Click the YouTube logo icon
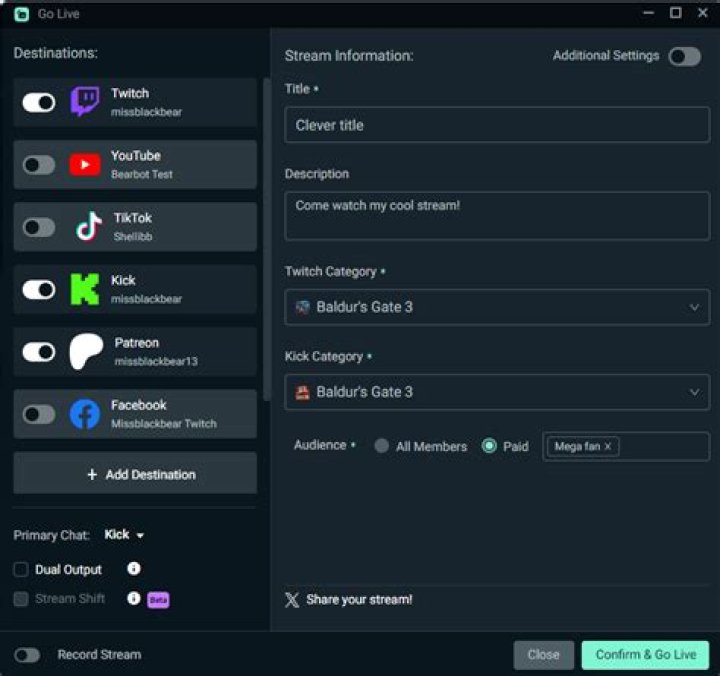 [x=84, y=164]
